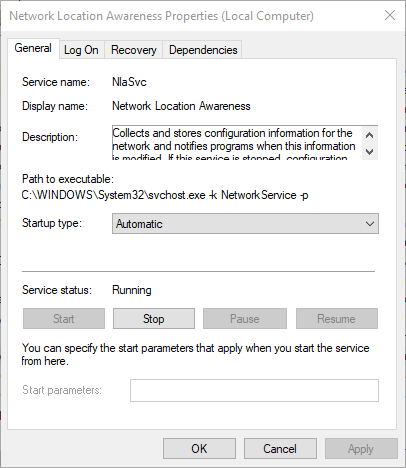Image resolution: width=406 pixels, height=468 pixels.
Task: Click inside the Description text box
Action: (x=237, y=143)
